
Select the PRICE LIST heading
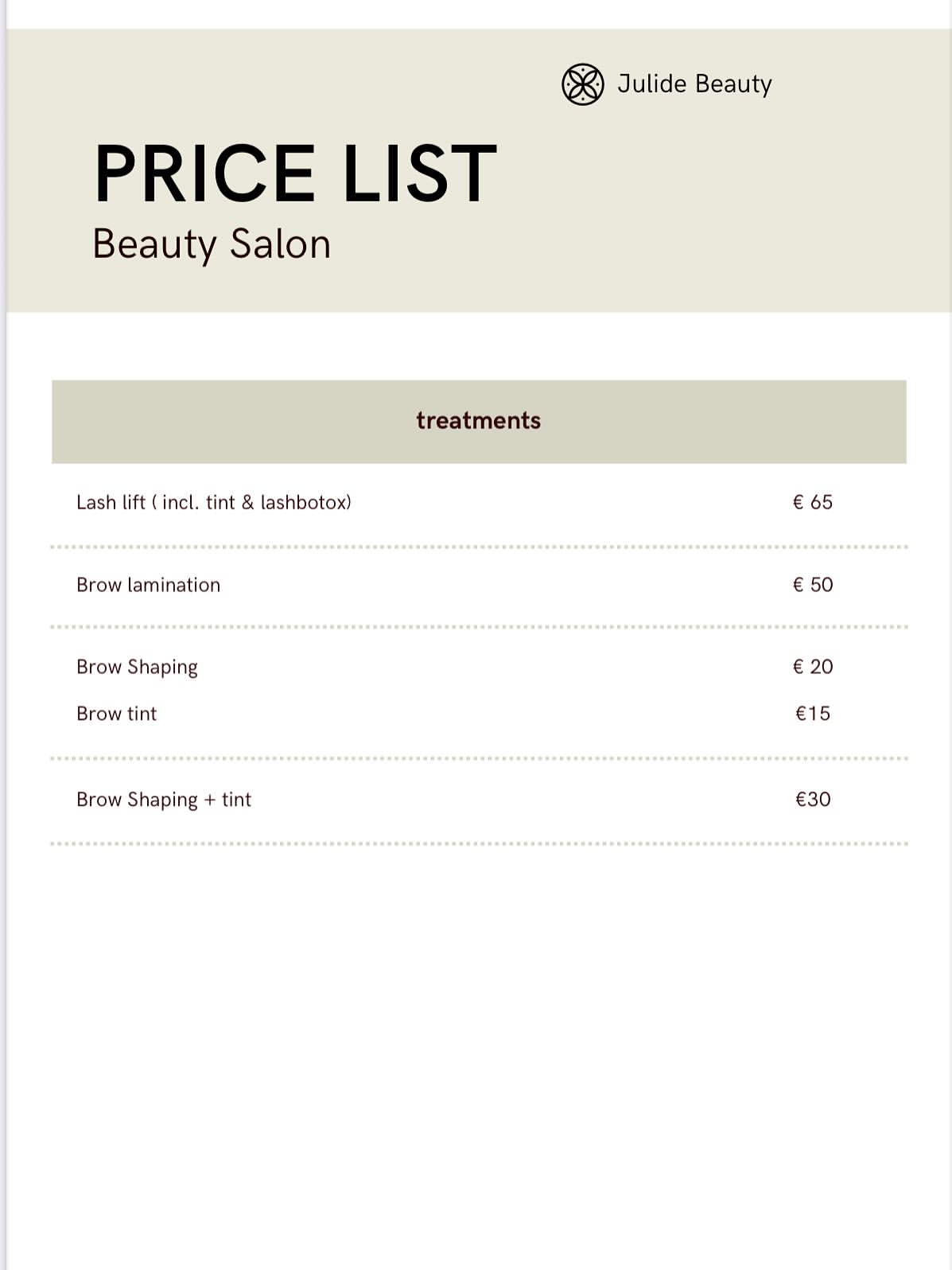[295, 173]
